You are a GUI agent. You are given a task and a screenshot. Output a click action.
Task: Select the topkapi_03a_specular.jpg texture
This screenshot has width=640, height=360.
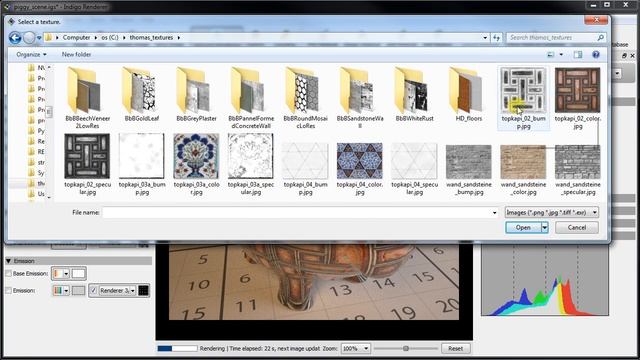[x=251, y=164]
